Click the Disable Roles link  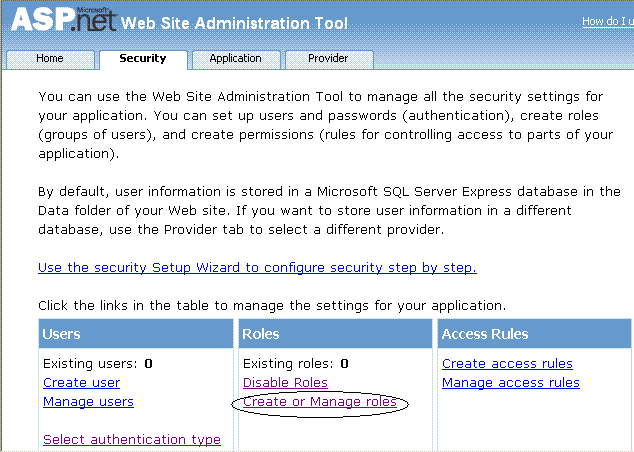point(285,383)
